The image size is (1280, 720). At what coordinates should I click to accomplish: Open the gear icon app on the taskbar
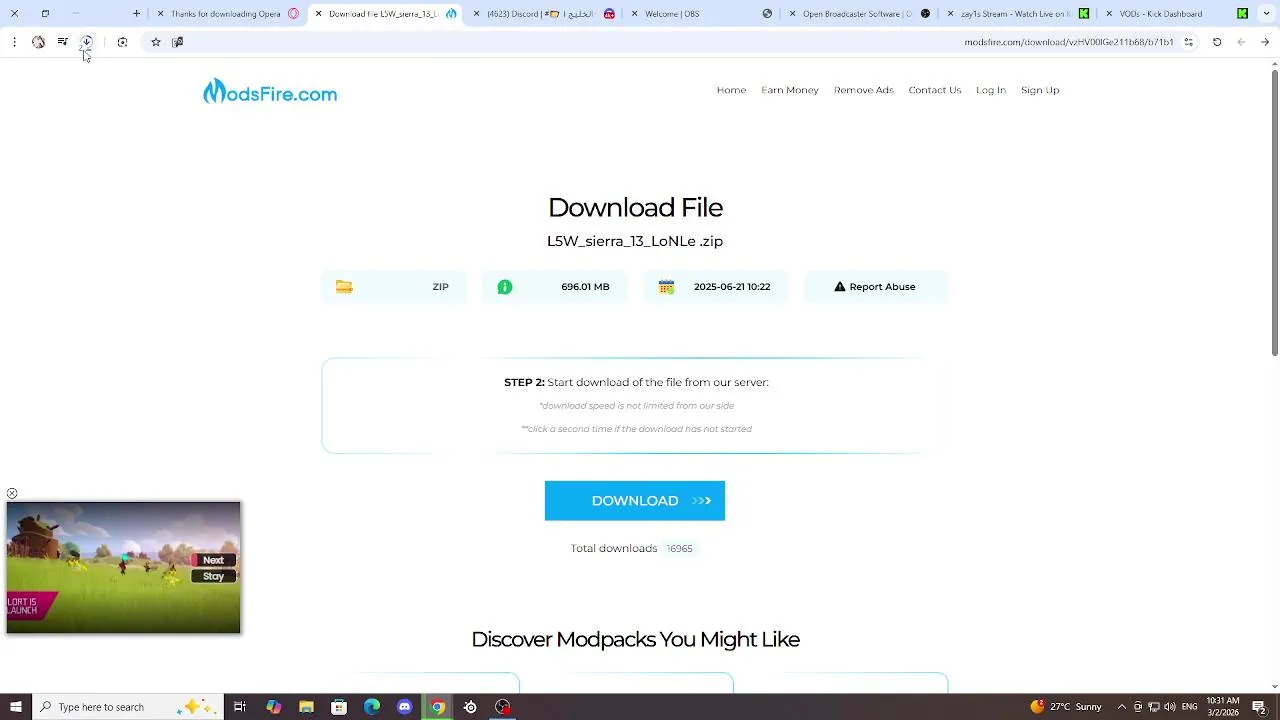coord(470,707)
